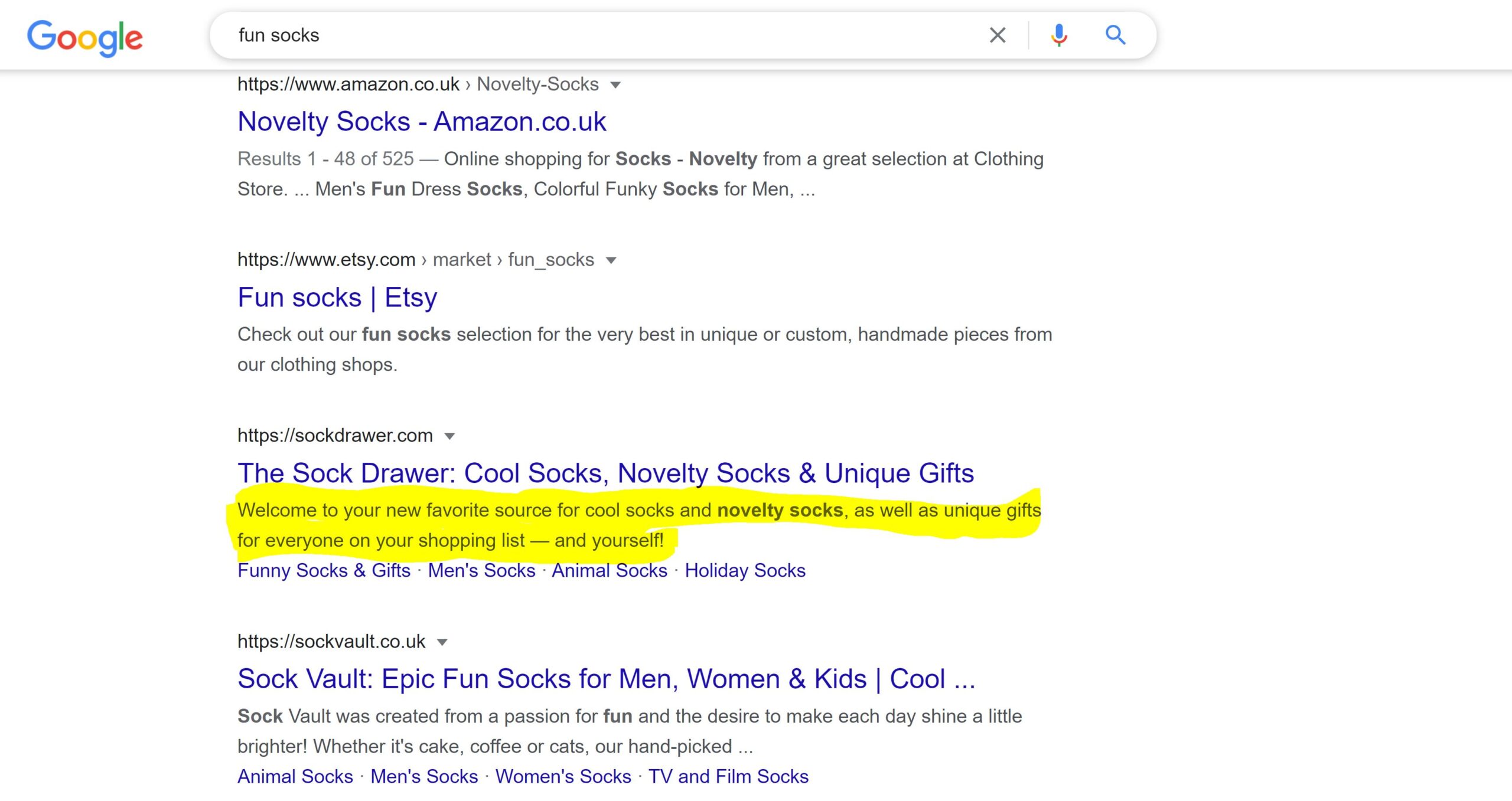Viewport: 1512px width, 801px height.
Task: Open dropdown arrow next to sockdrawer.com URL
Action: tap(449, 436)
